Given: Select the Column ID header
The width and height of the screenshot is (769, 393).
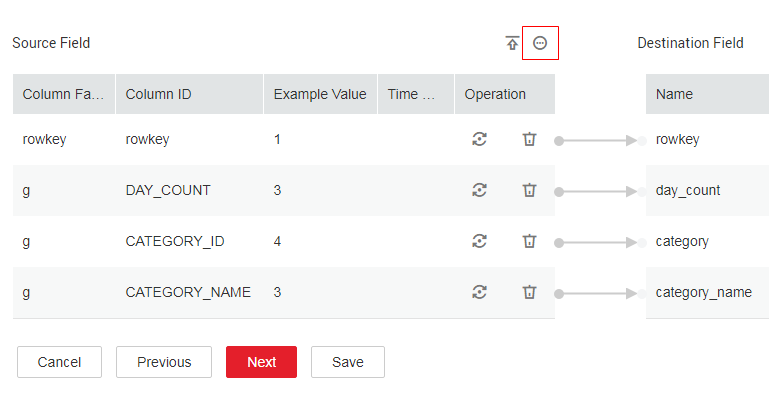Looking at the screenshot, I should (189, 94).
